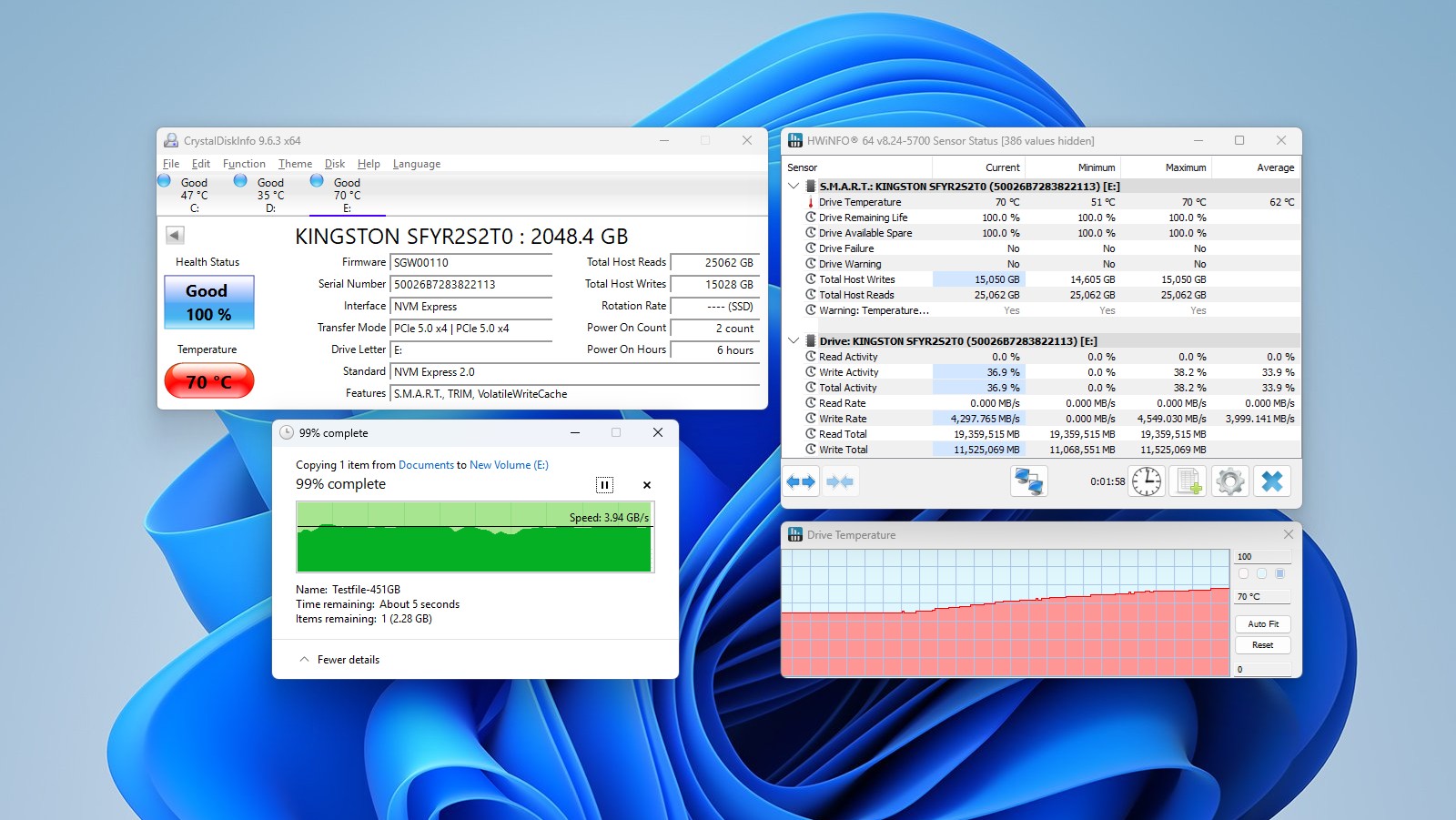The image size is (1456, 820).
Task: Select the Warning: Temperature sensor row
Action: tap(1042, 310)
